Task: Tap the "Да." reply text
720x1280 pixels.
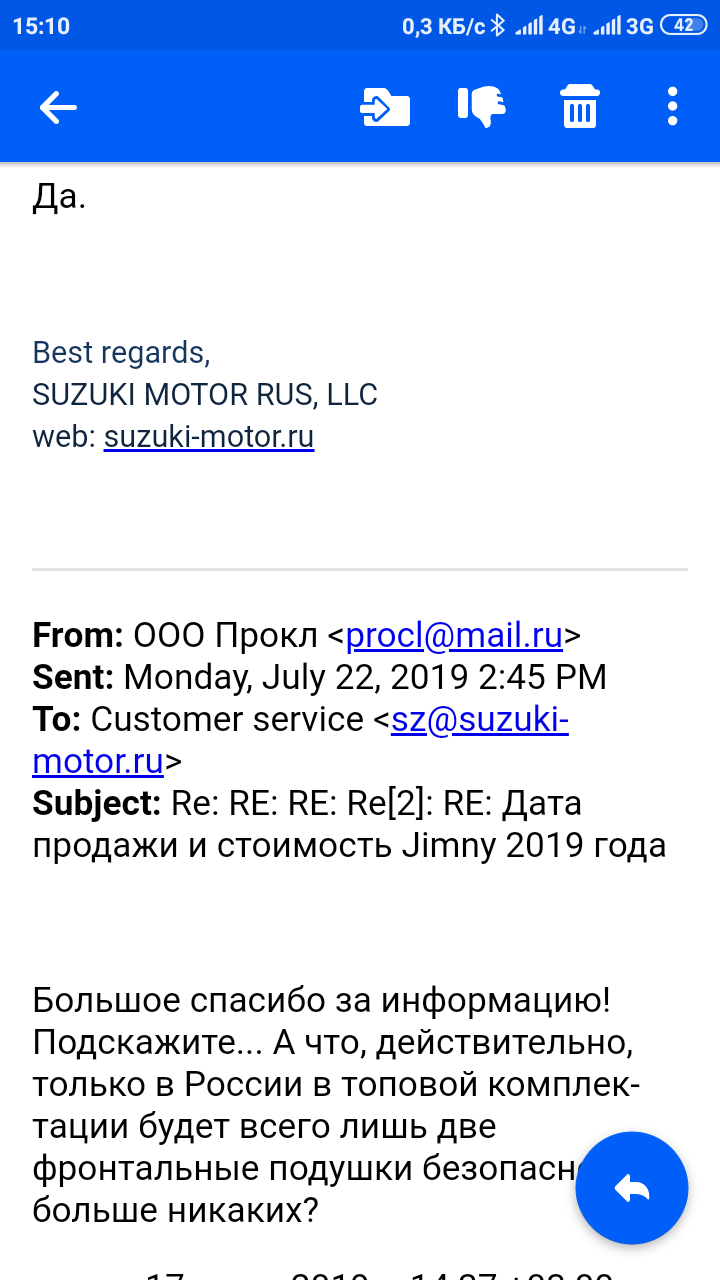Action: click(60, 197)
